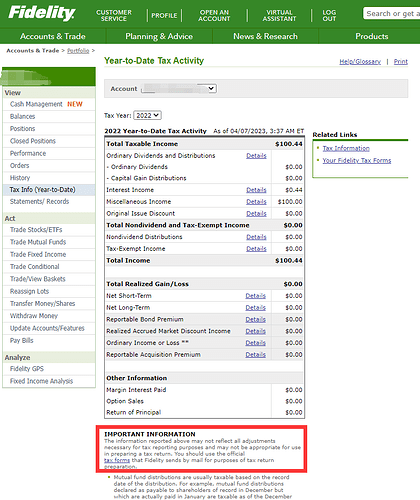Select Cash Management in sidebar
420x500 pixels.
pyautogui.click(x=36, y=104)
